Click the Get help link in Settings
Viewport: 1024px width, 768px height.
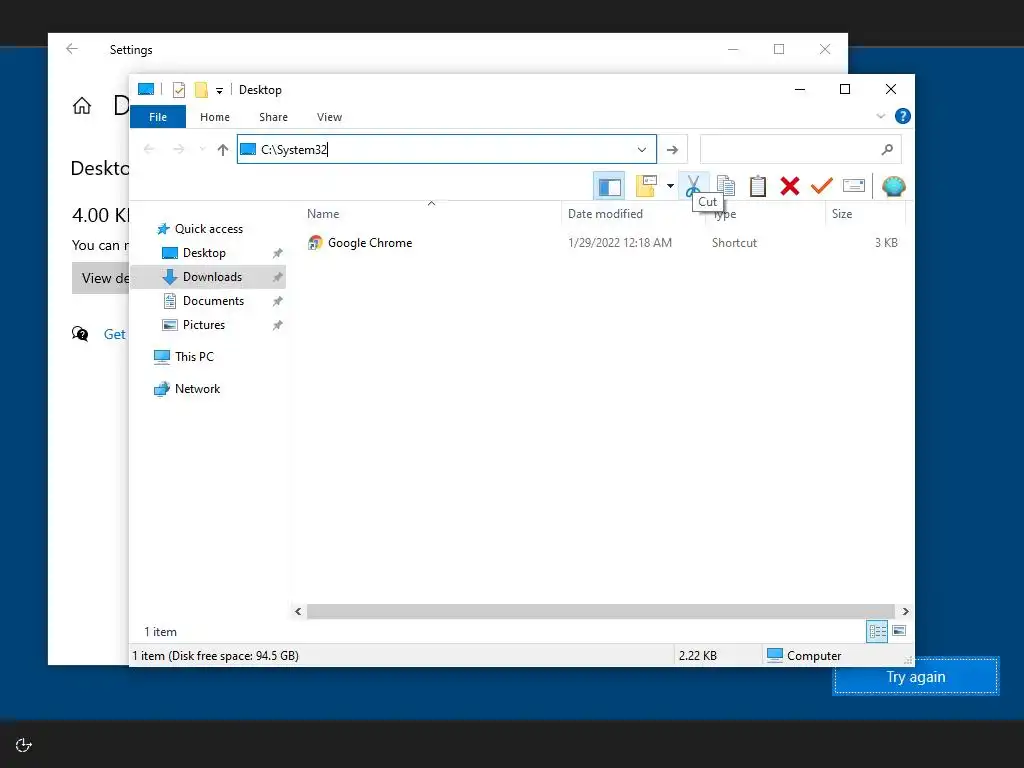(x=114, y=334)
